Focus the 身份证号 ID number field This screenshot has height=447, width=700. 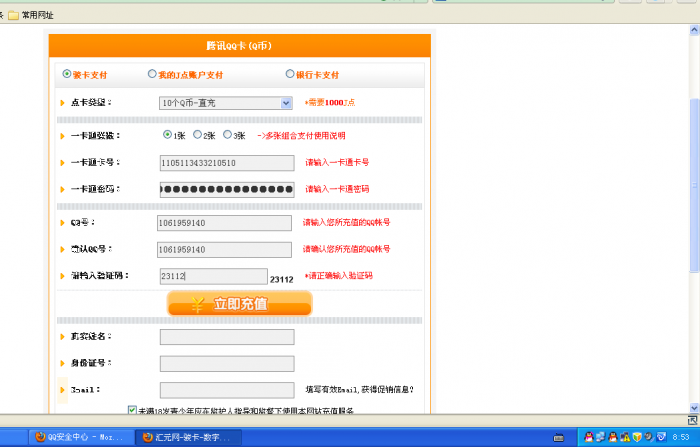[227, 363]
